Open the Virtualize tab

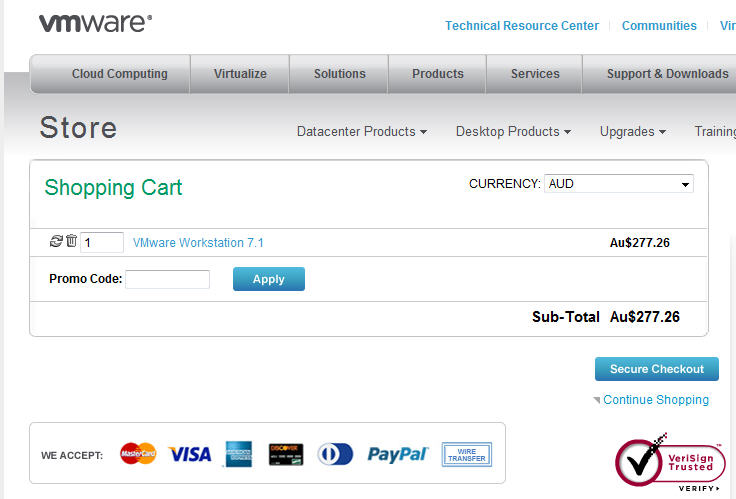click(240, 74)
